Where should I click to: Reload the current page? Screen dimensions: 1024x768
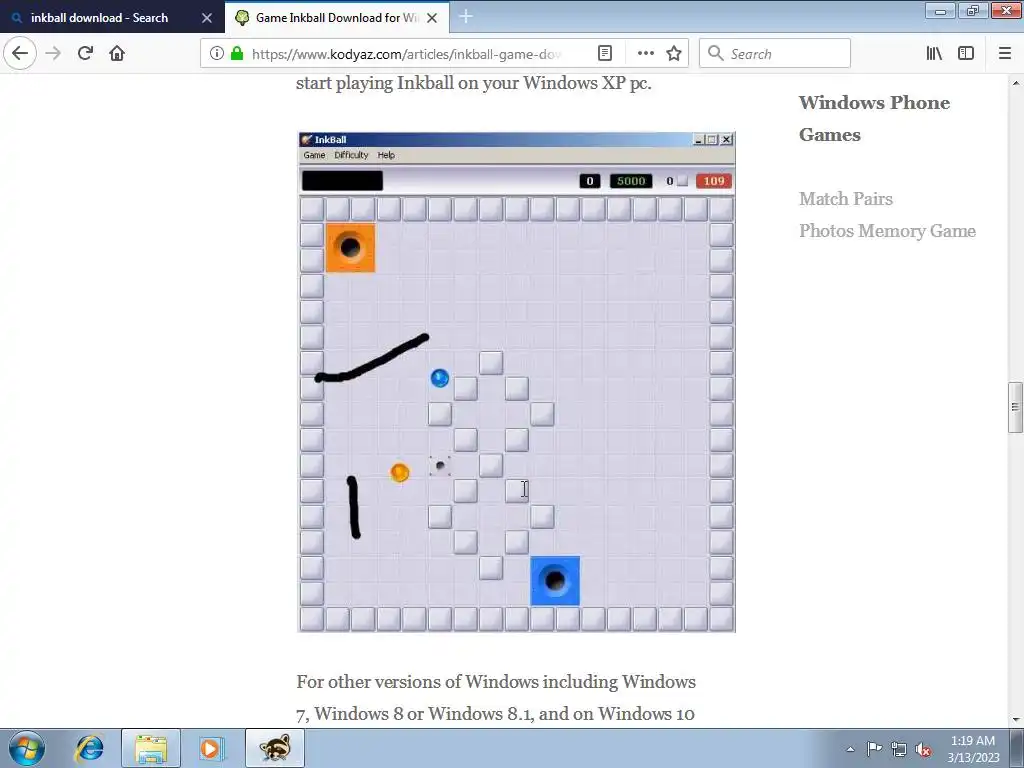tap(86, 54)
